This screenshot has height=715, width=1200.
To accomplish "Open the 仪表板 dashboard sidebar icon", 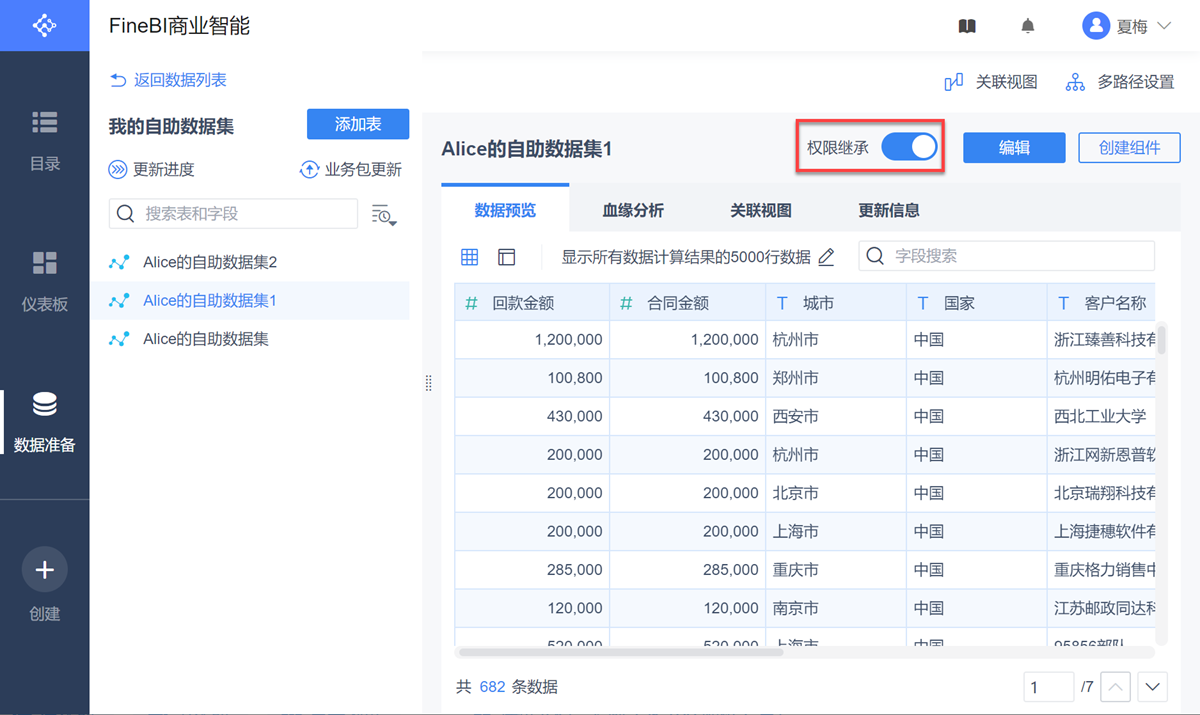I will [x=45, y=263].
